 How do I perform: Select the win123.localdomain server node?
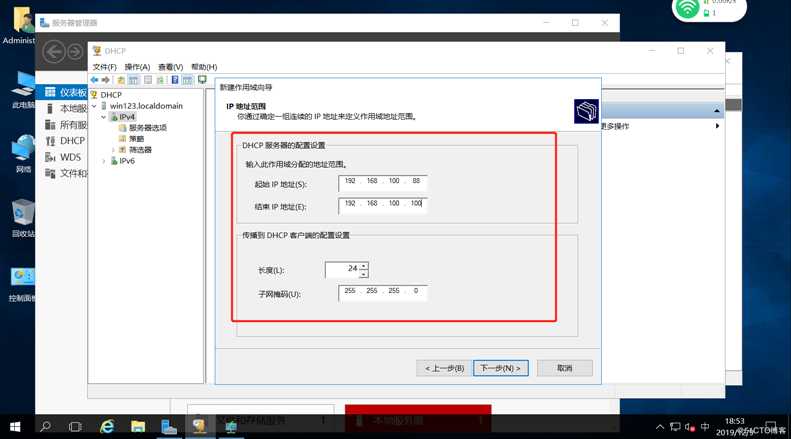146,106
